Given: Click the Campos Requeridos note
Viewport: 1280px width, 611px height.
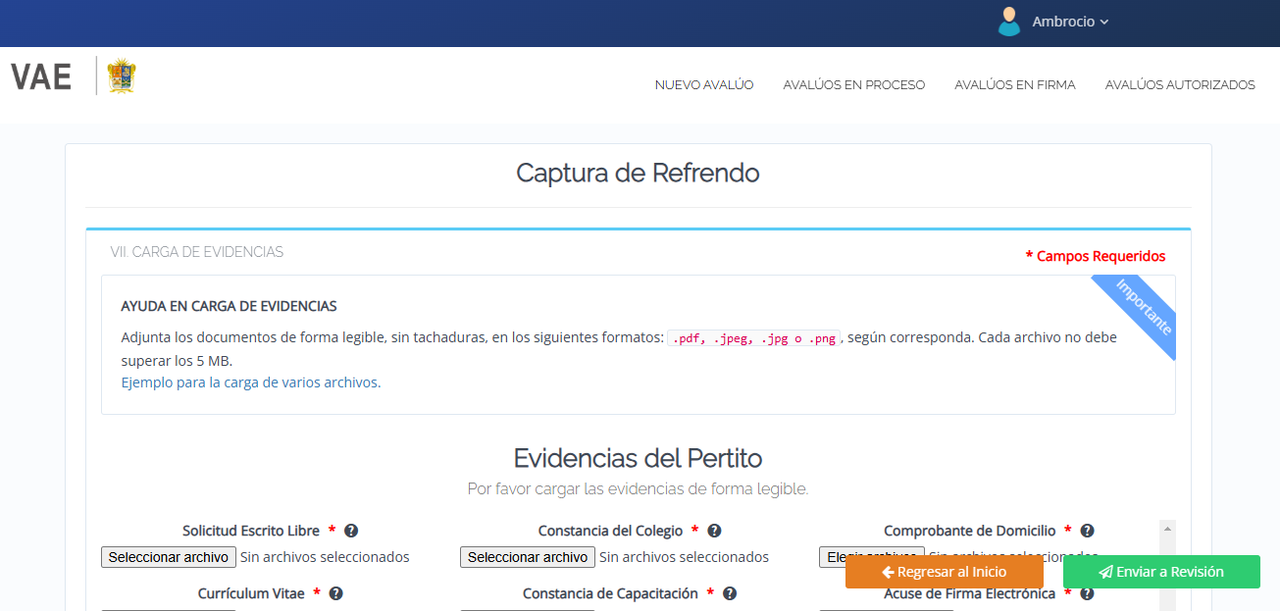Looking at the screenshot, I should [1096, 256].
